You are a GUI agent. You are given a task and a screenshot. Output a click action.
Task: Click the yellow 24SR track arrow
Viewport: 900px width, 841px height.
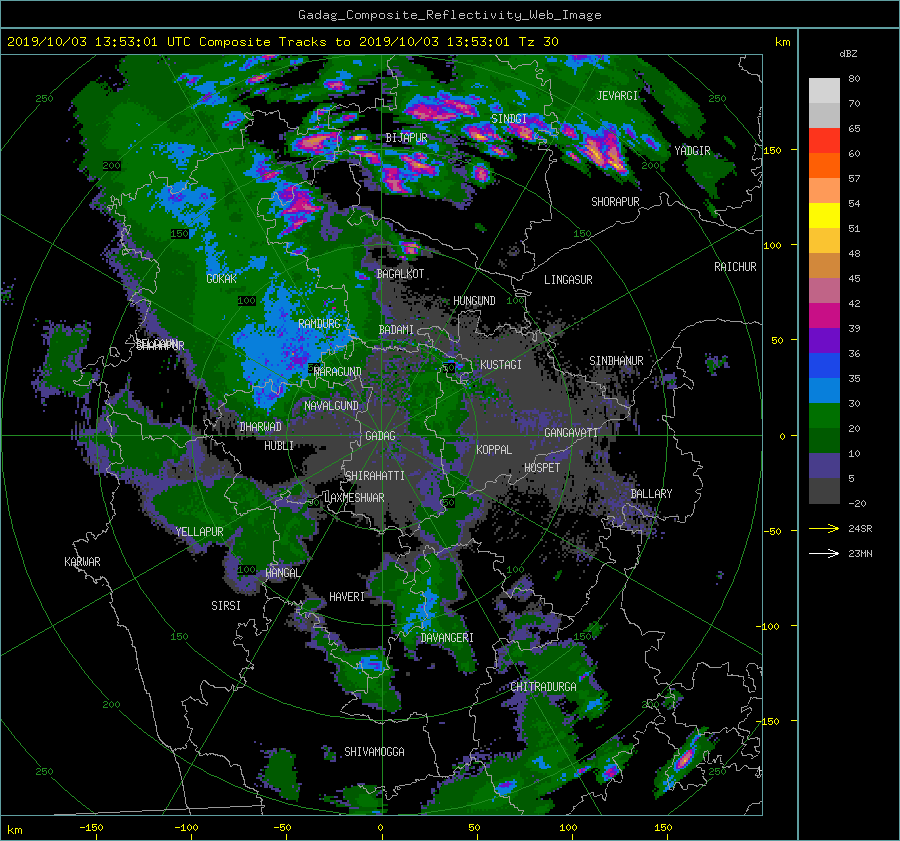[824, 528]
